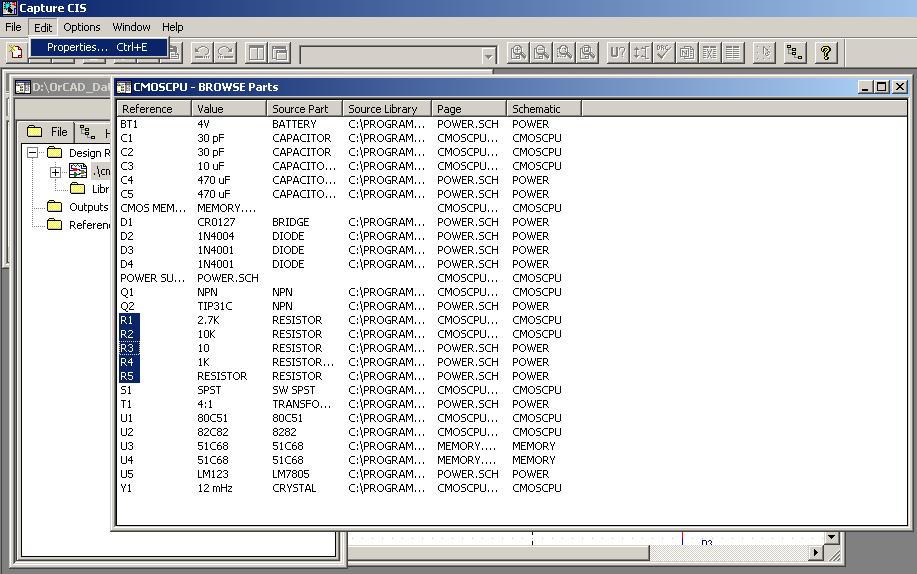Click the Zoom to Region icon

[x=564, y=53]
